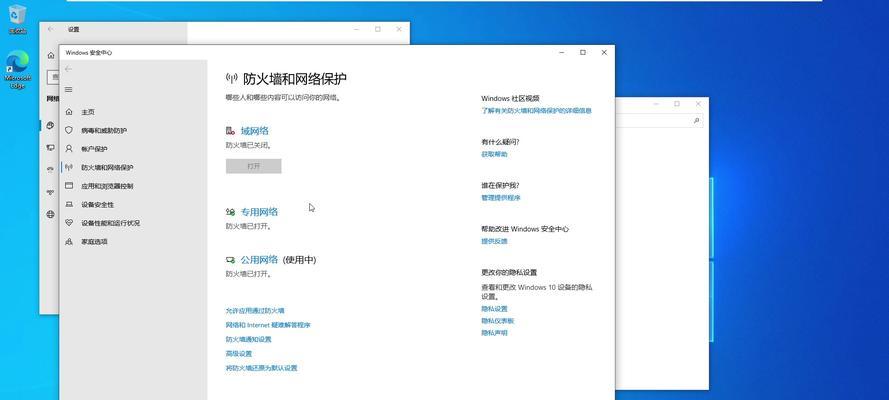Click the home icon in 设置 window sidebar

pyautogui.click(x=51, y=56)
